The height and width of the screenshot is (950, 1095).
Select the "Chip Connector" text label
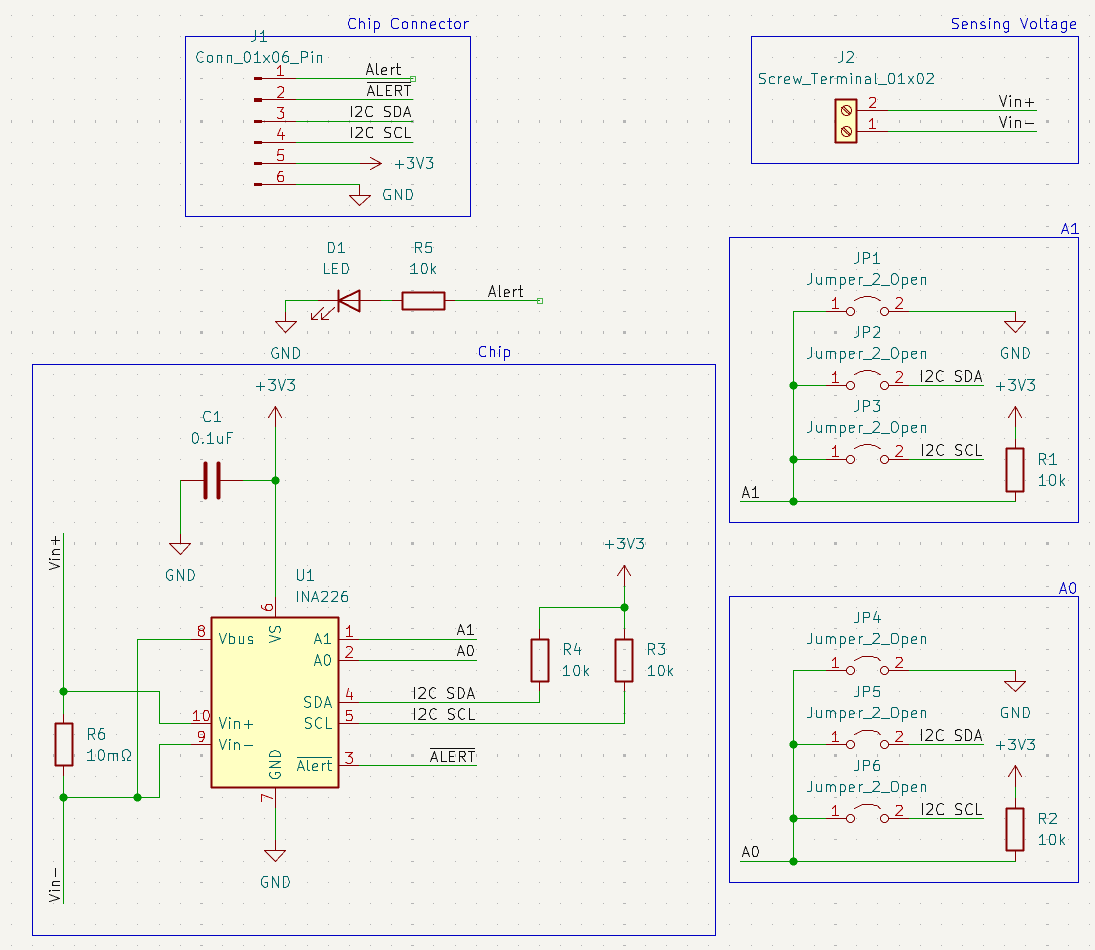pos(408,24)
